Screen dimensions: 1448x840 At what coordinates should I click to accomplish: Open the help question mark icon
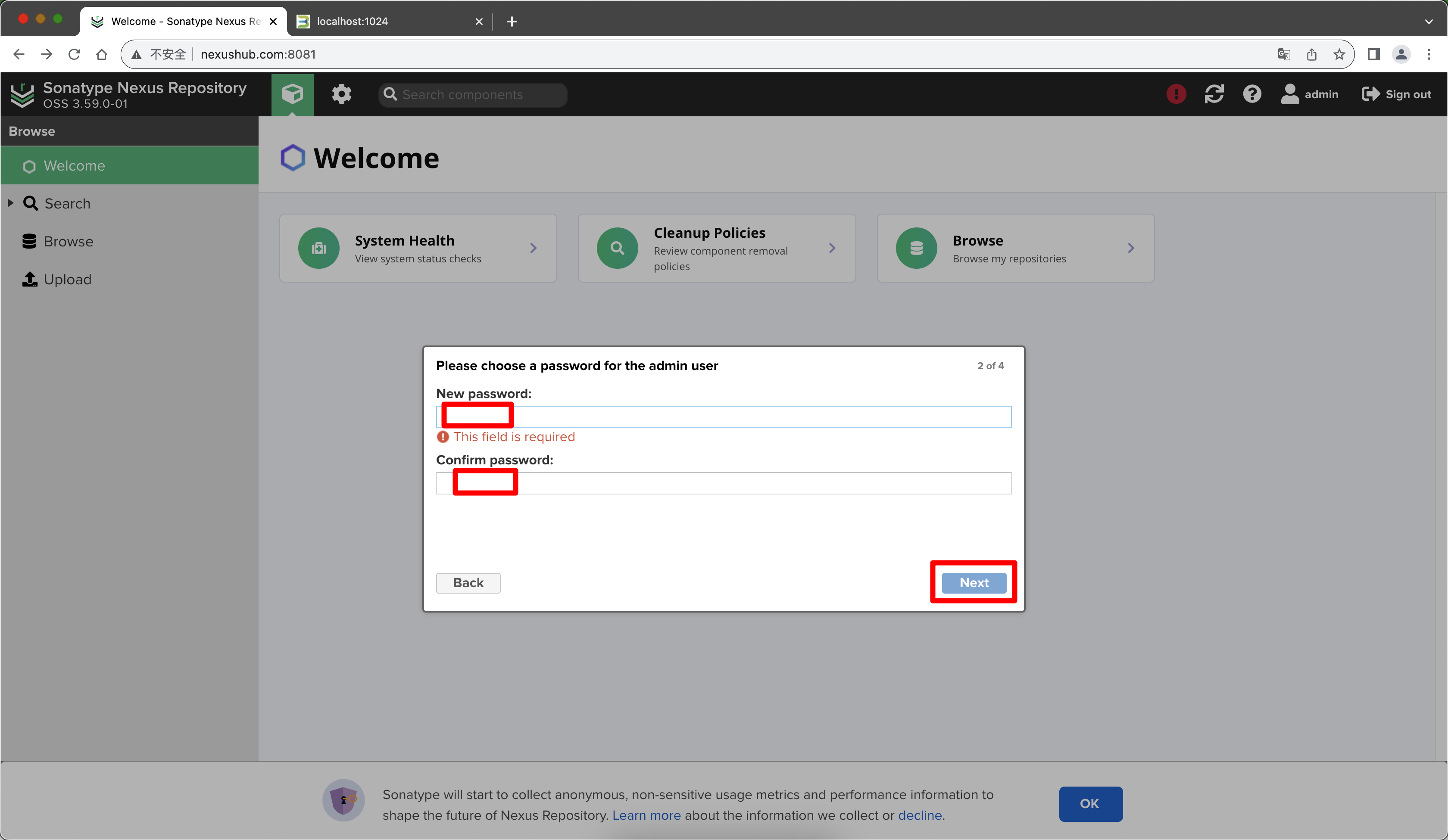(x=1252, y=94)
